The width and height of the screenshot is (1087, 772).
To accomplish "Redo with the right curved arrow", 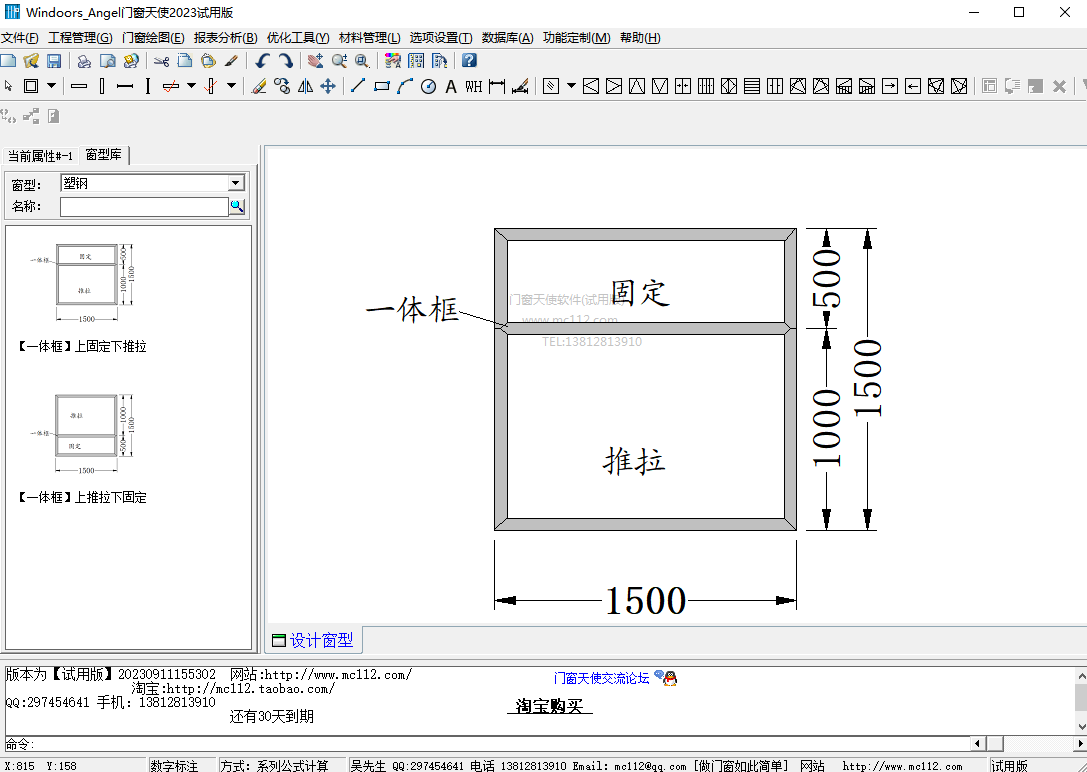I will coord(286,61).
